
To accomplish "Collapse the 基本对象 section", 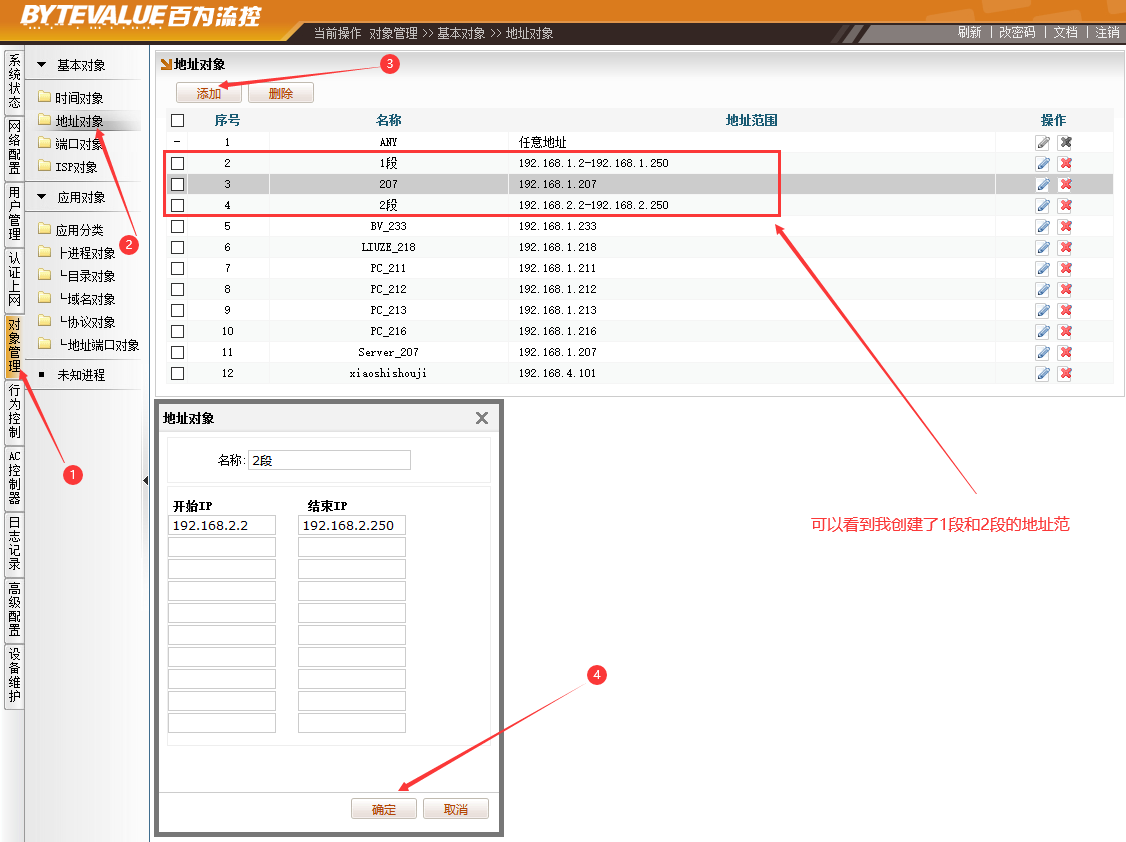I will 42,65.
